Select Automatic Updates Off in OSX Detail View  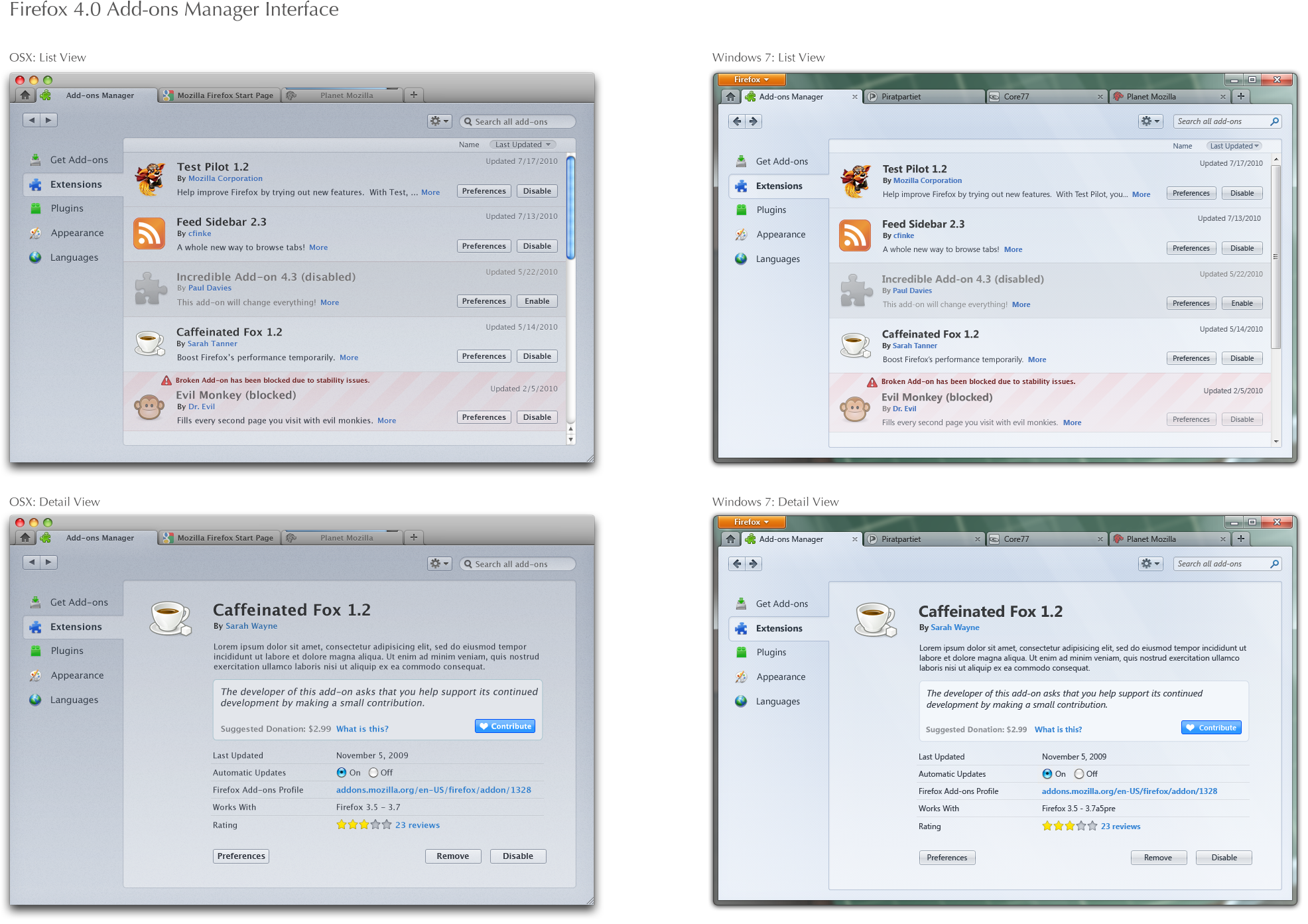(x=373, y=772)
